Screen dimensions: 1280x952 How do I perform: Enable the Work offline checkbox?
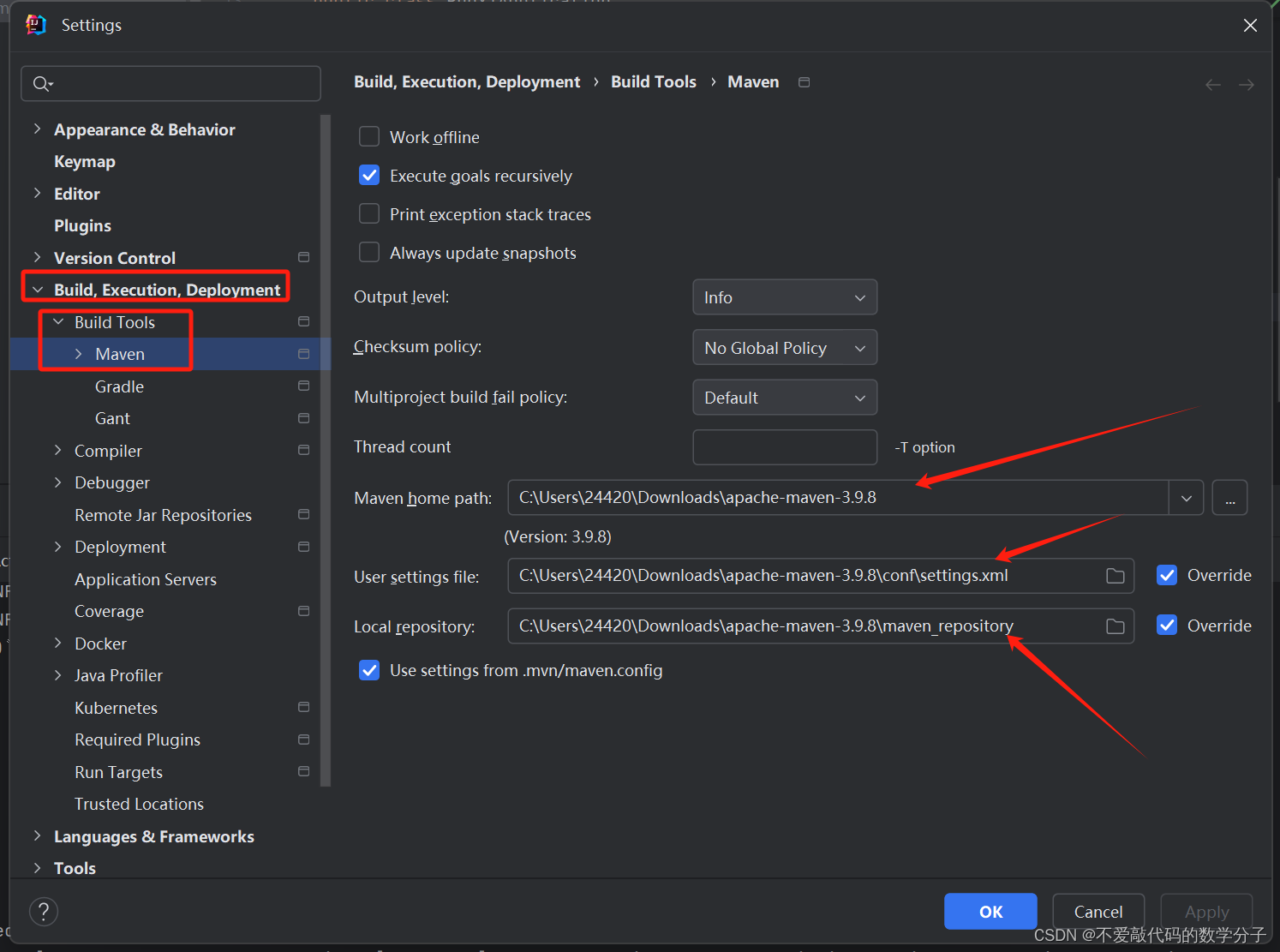pos(369,136)
